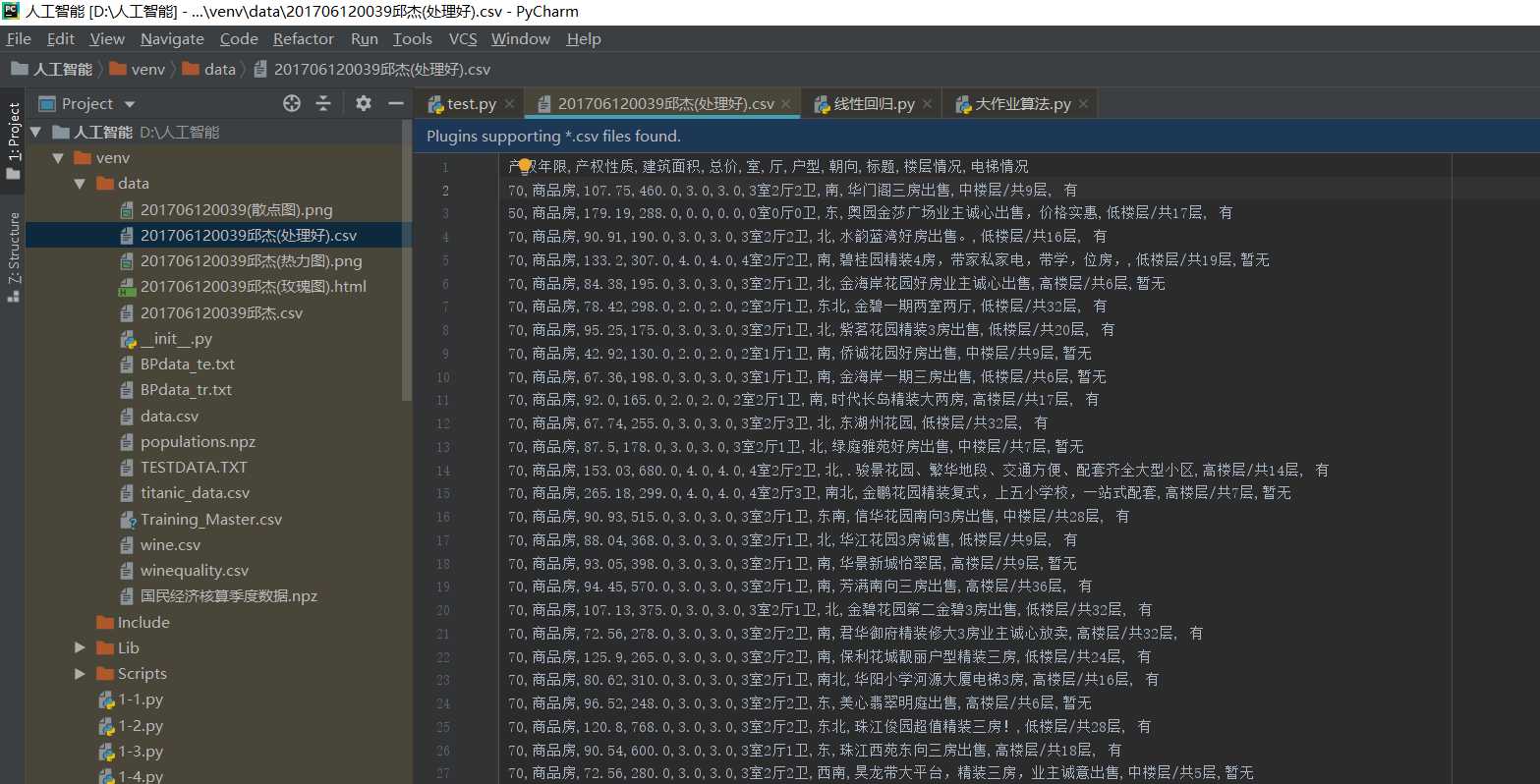Open the Navigate menu
Image resolution: width=1540 pixels, height=784 pixels.
(x=172, y=39)
